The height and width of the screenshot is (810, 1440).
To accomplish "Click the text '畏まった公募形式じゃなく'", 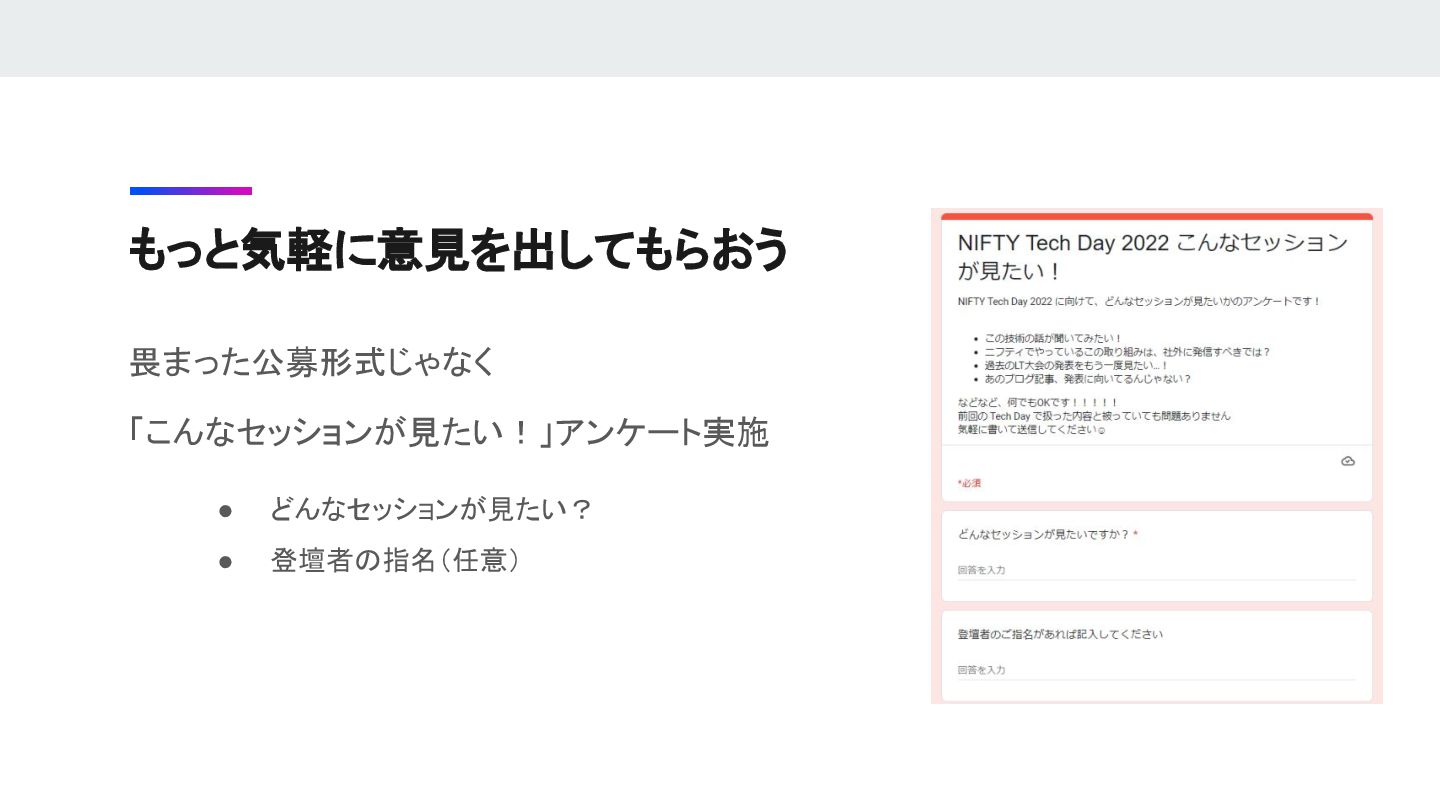I will (x=313, y=362).
